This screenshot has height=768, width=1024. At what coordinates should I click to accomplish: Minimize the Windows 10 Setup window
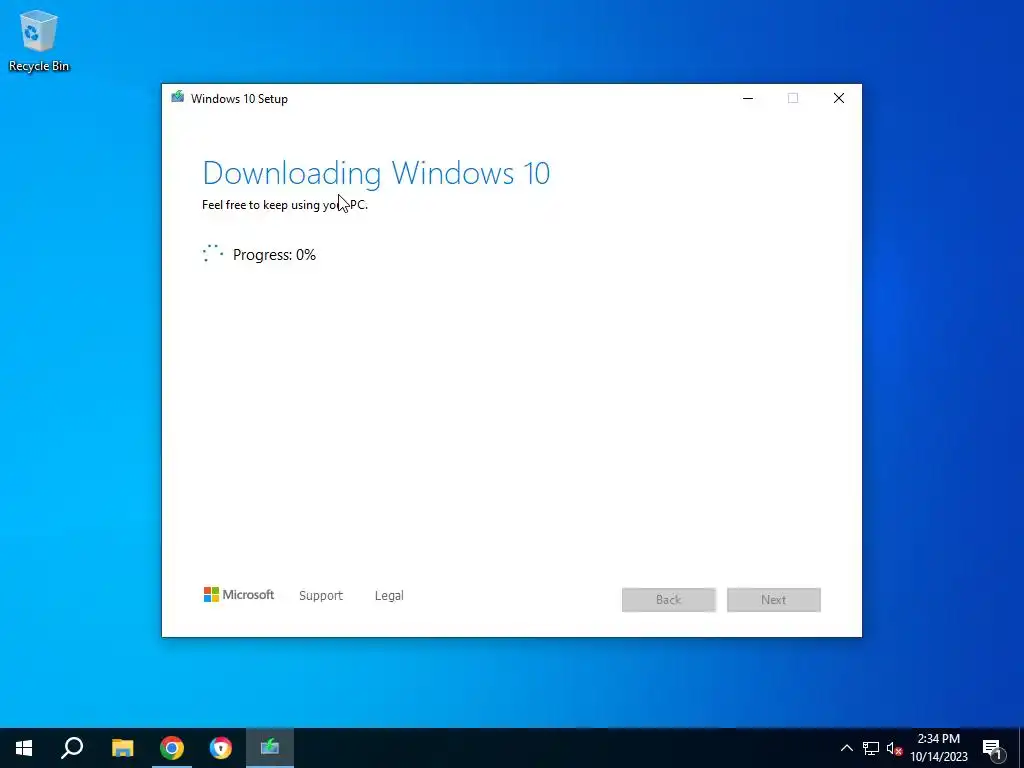(x=748, y=98)
